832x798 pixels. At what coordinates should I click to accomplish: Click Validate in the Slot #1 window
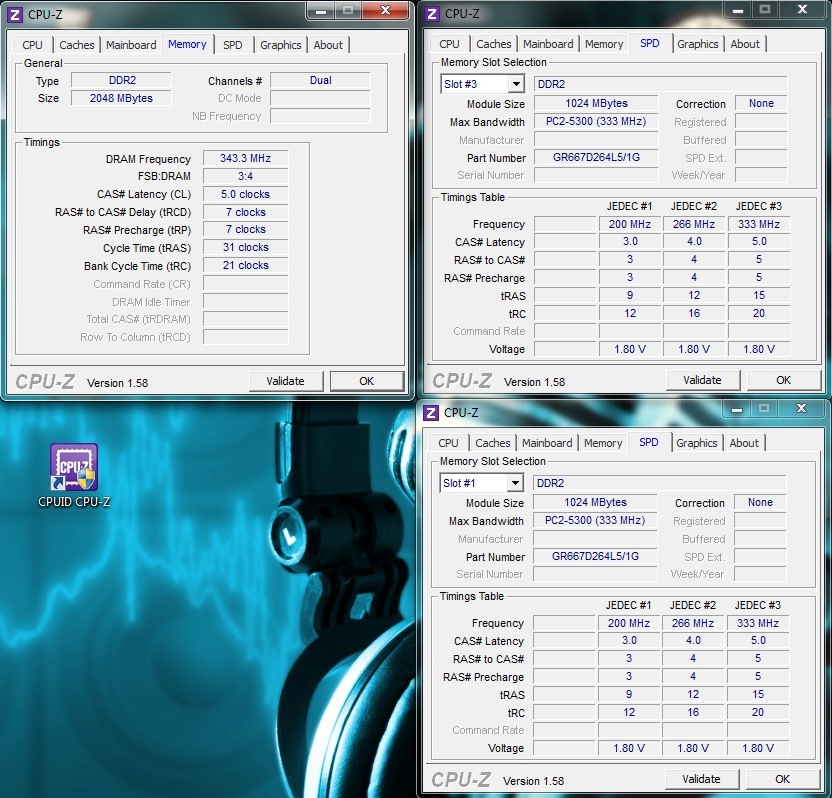701,779
